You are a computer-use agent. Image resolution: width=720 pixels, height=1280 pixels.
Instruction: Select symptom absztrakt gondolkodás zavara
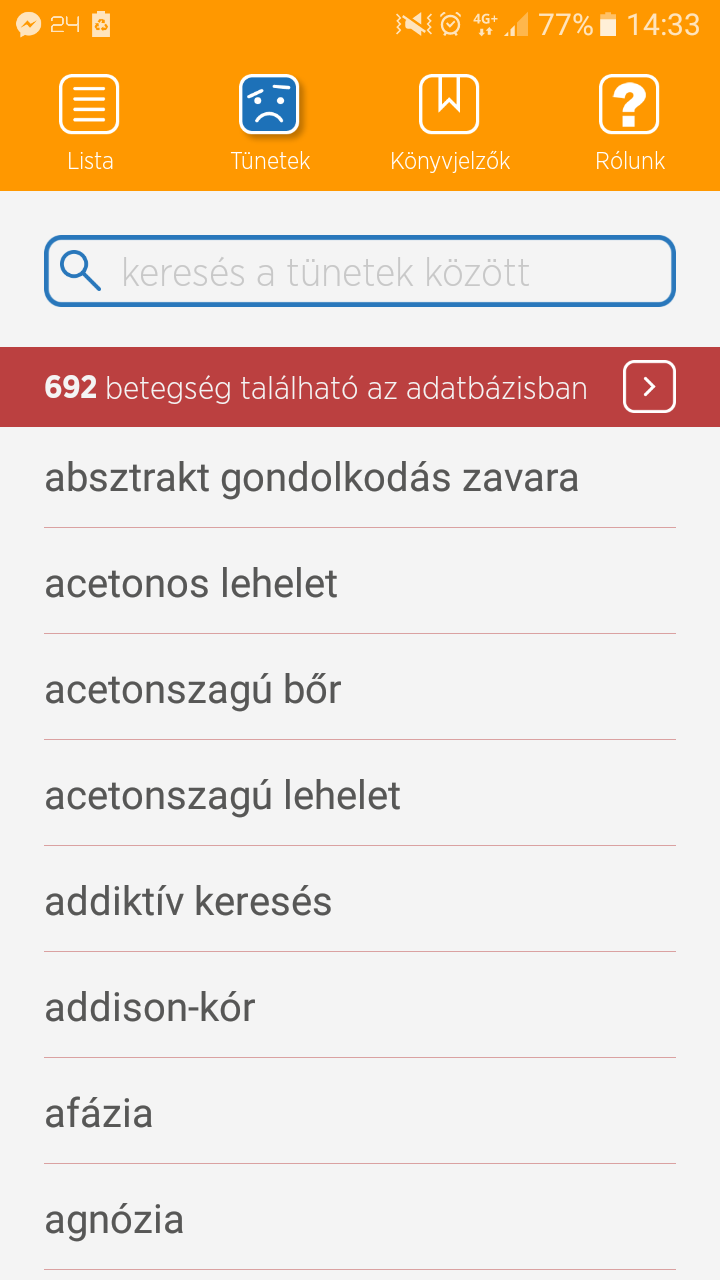[312, 478]
